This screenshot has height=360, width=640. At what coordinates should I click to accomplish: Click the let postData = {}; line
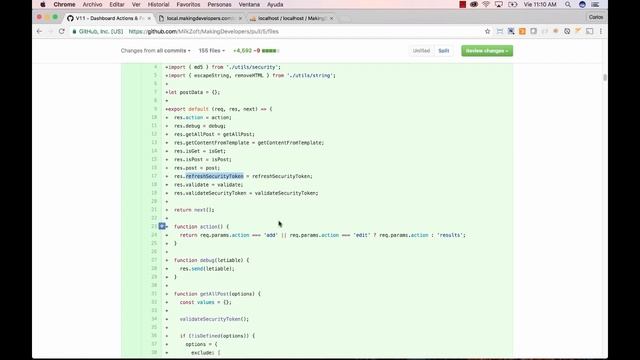click(194, 92)
